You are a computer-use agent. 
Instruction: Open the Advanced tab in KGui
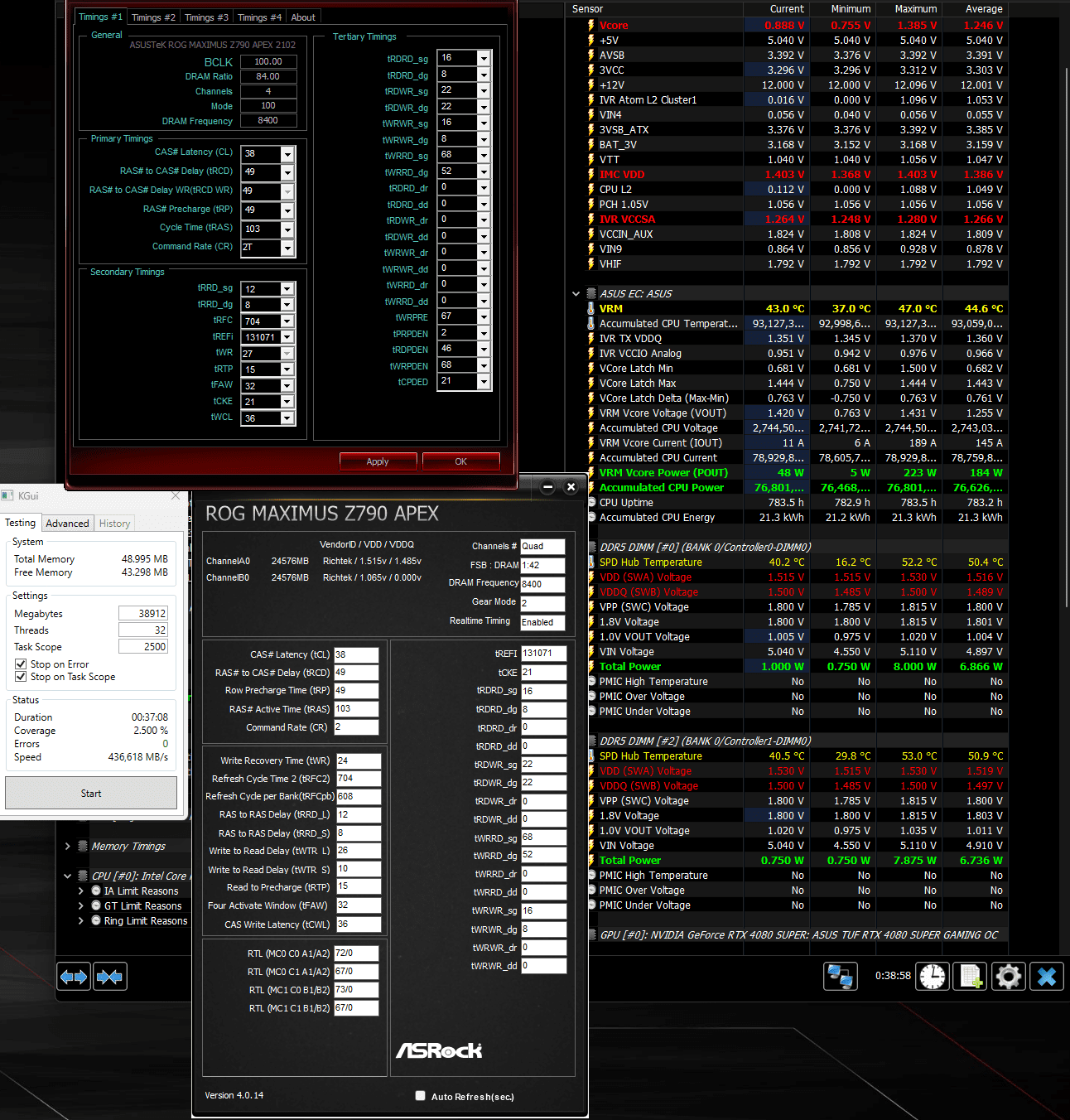pyautogui.click(x=67, y=524)
